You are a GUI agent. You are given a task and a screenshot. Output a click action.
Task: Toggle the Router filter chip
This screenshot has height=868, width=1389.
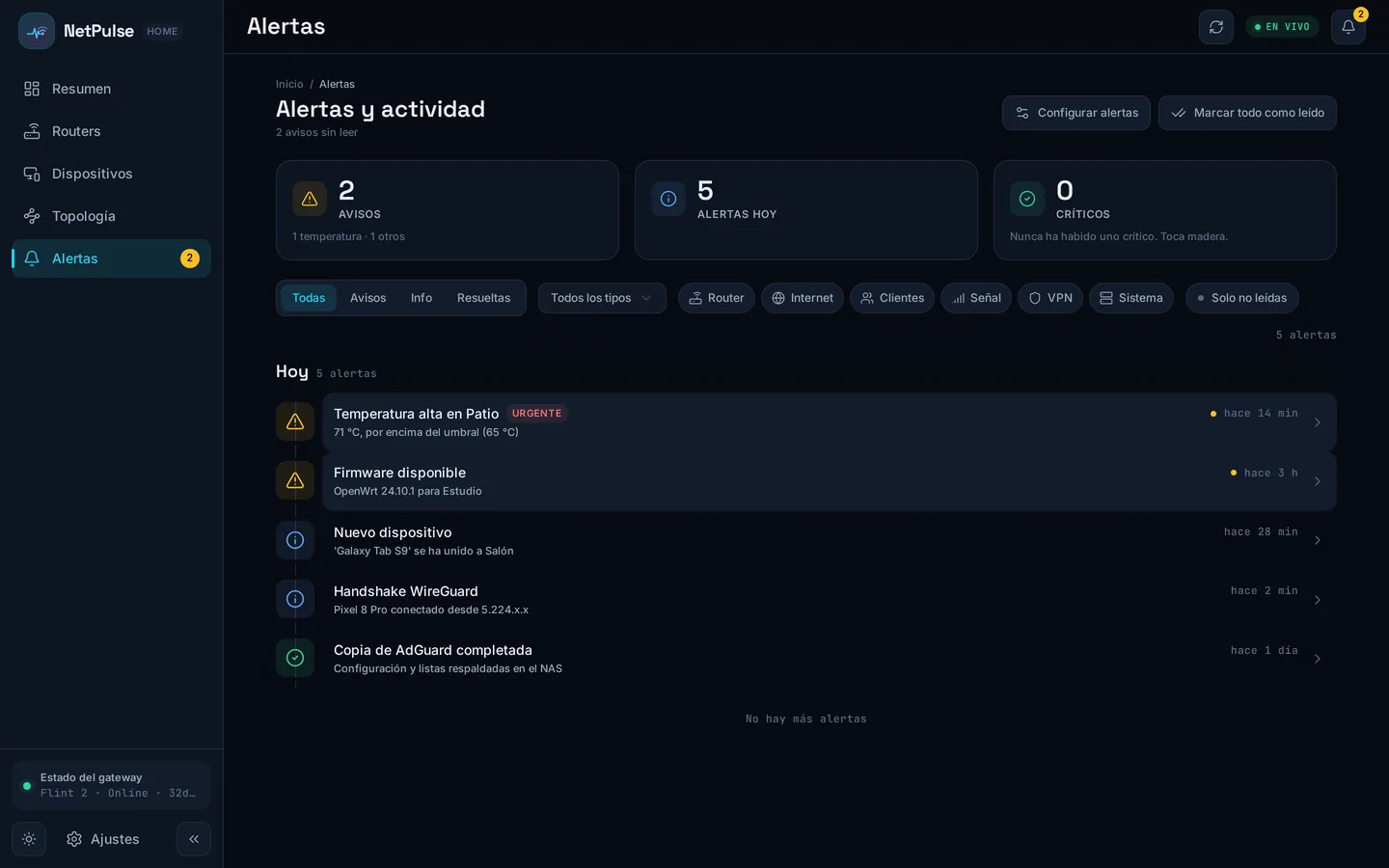point(717,298)
